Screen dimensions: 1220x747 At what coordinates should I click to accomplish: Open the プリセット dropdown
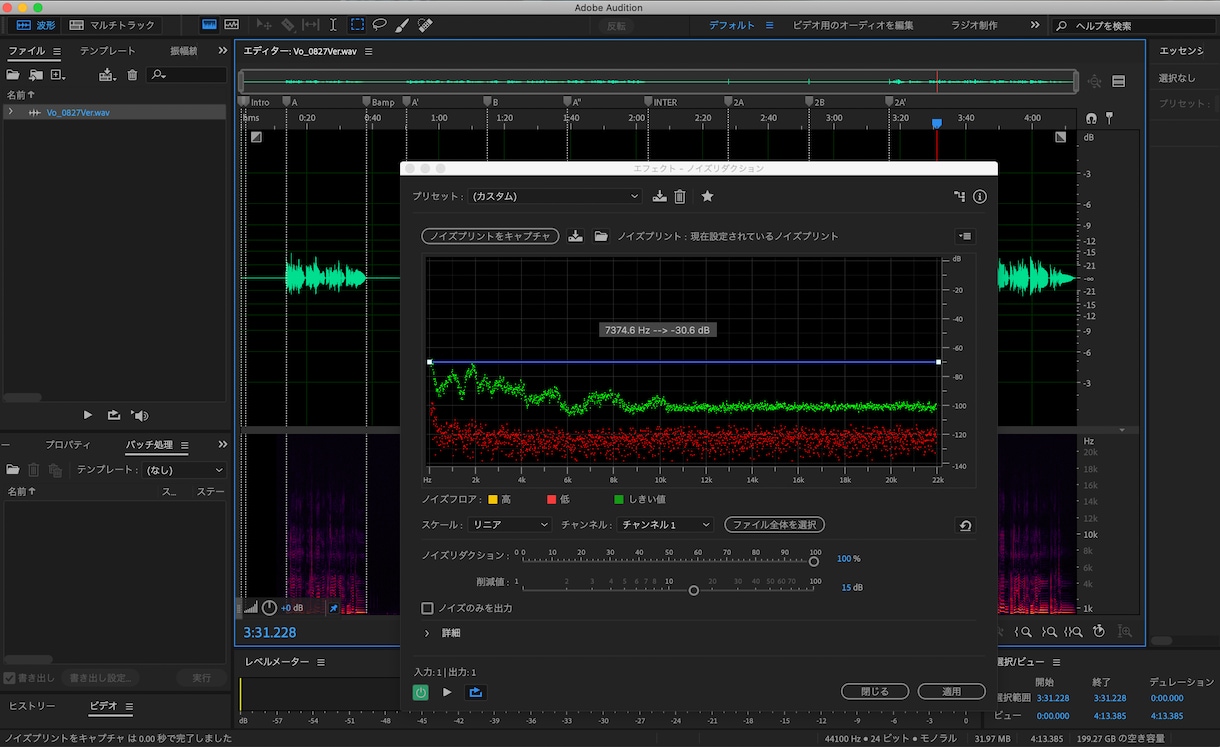[x=555, y=197]
